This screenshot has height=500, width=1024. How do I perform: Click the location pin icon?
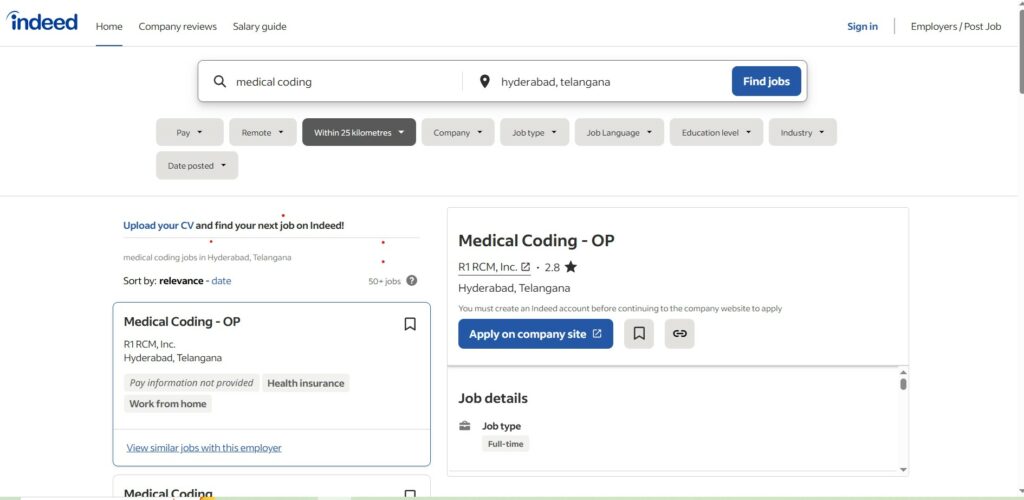[484, 82]
